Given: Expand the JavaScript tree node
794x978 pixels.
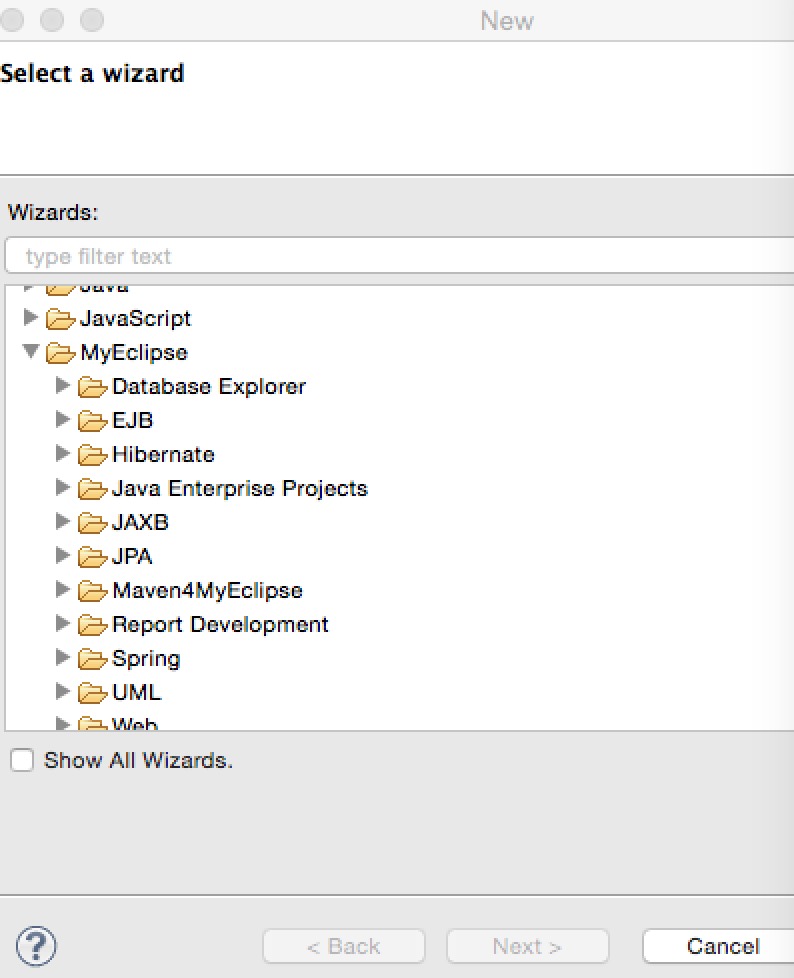Looking at the screenshot, I should [x=30, y=317].
